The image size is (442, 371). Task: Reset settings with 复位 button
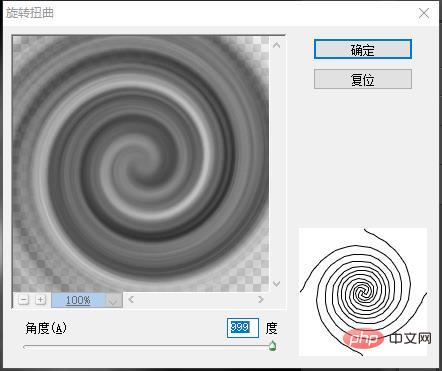[x=363, y=79]
